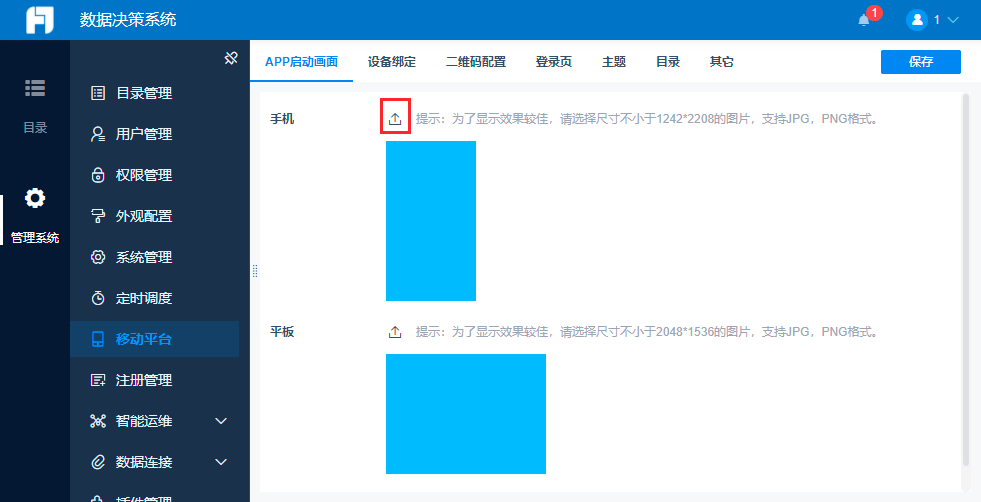Click the 定时调度 clock icon
The width and height of the screenshot is (981, 502).
click(98, 299)
